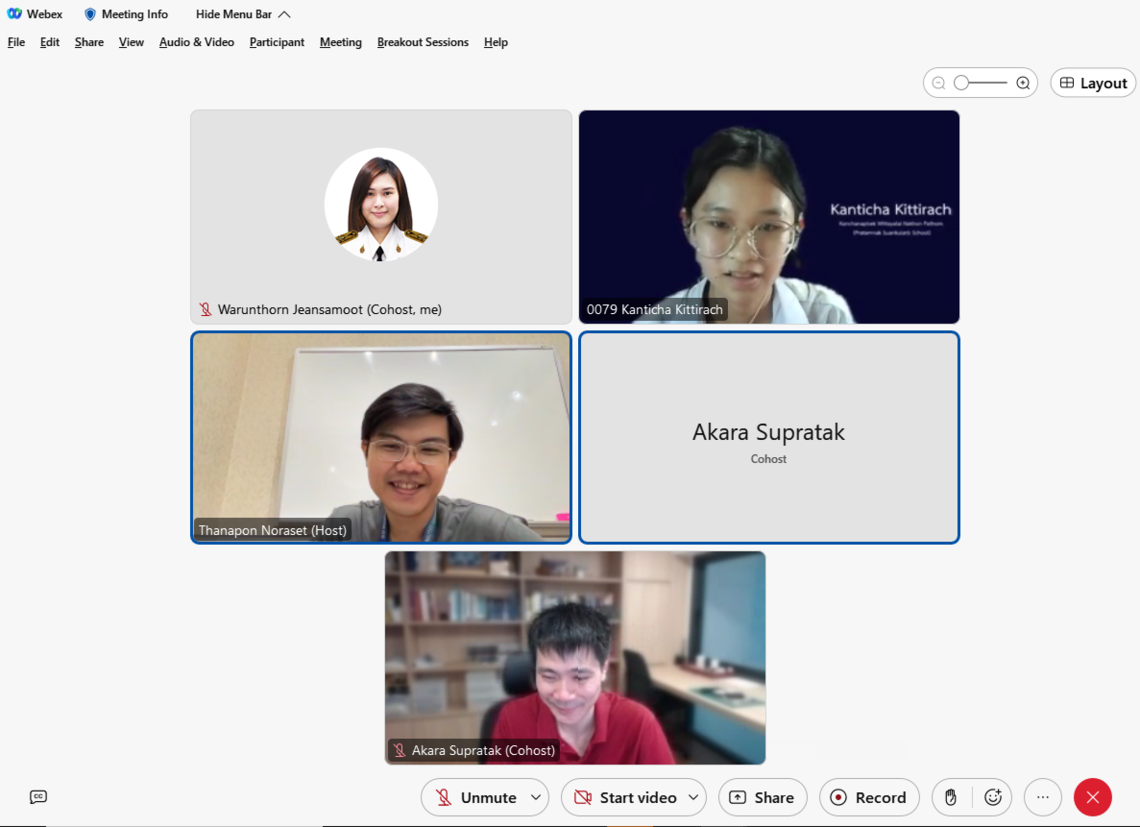Image resolution: width=1140 pixels, height=827 pixels.
Task: Expand audio options arrow beside Unmute
Action: (535, 797)
